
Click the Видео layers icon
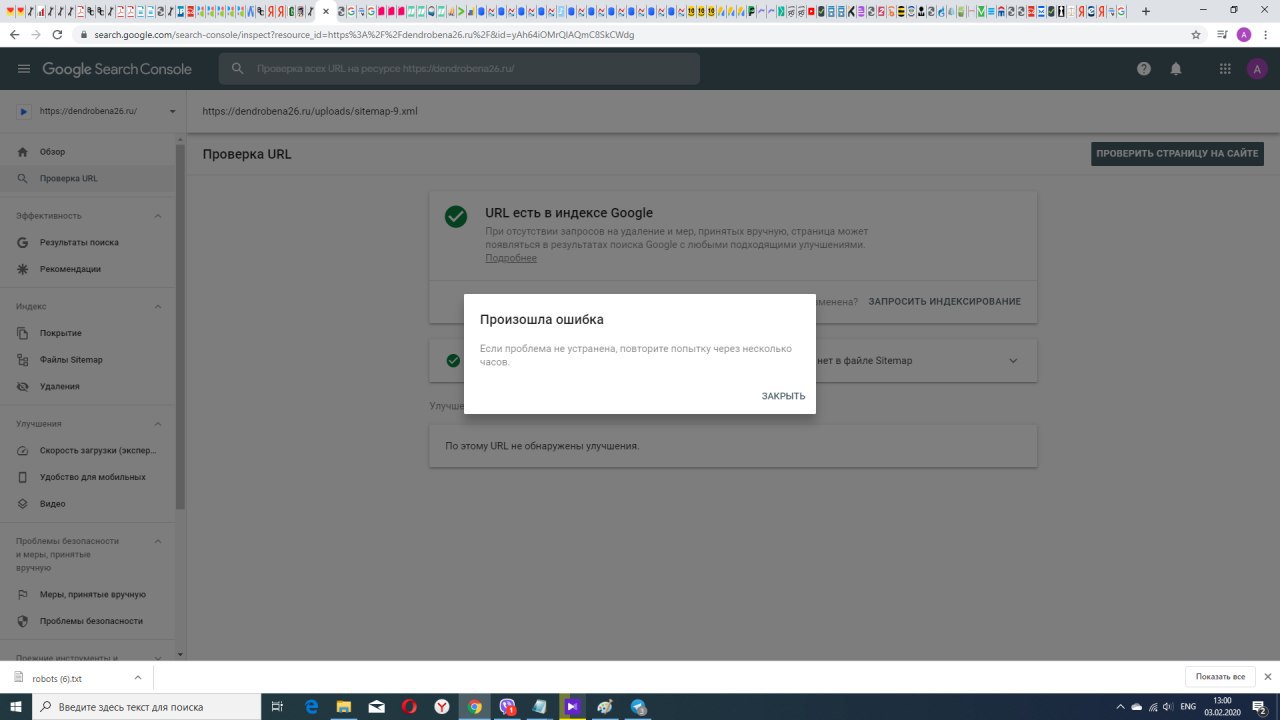pyautogui.click(x=22, y=504)
